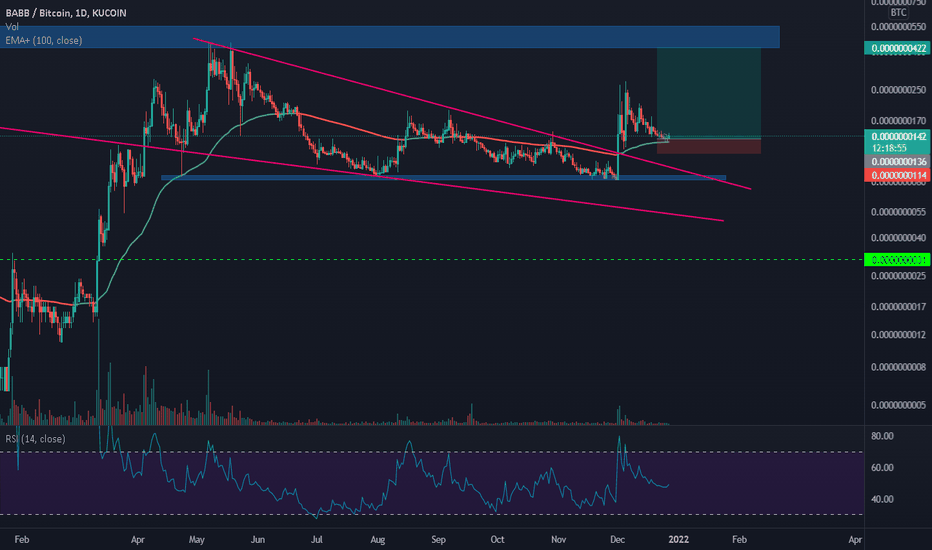Click the tall December volume bar
The height and width of the screenshot is (550, 932).
click(619, 416)
